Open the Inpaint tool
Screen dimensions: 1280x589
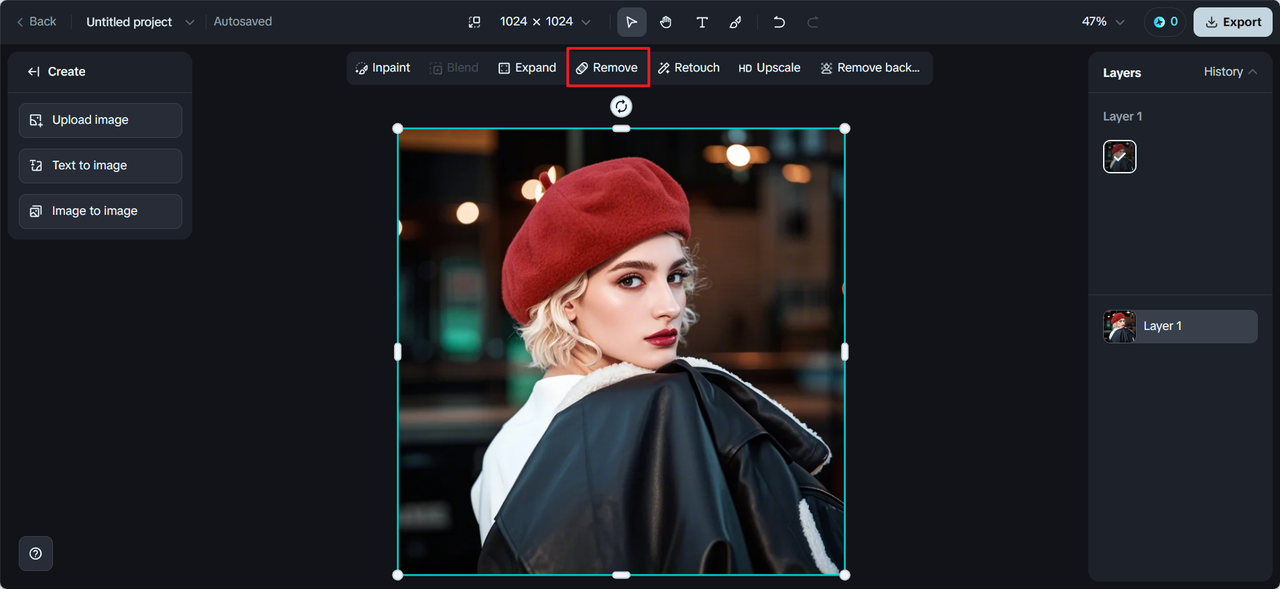pos(383,68)
